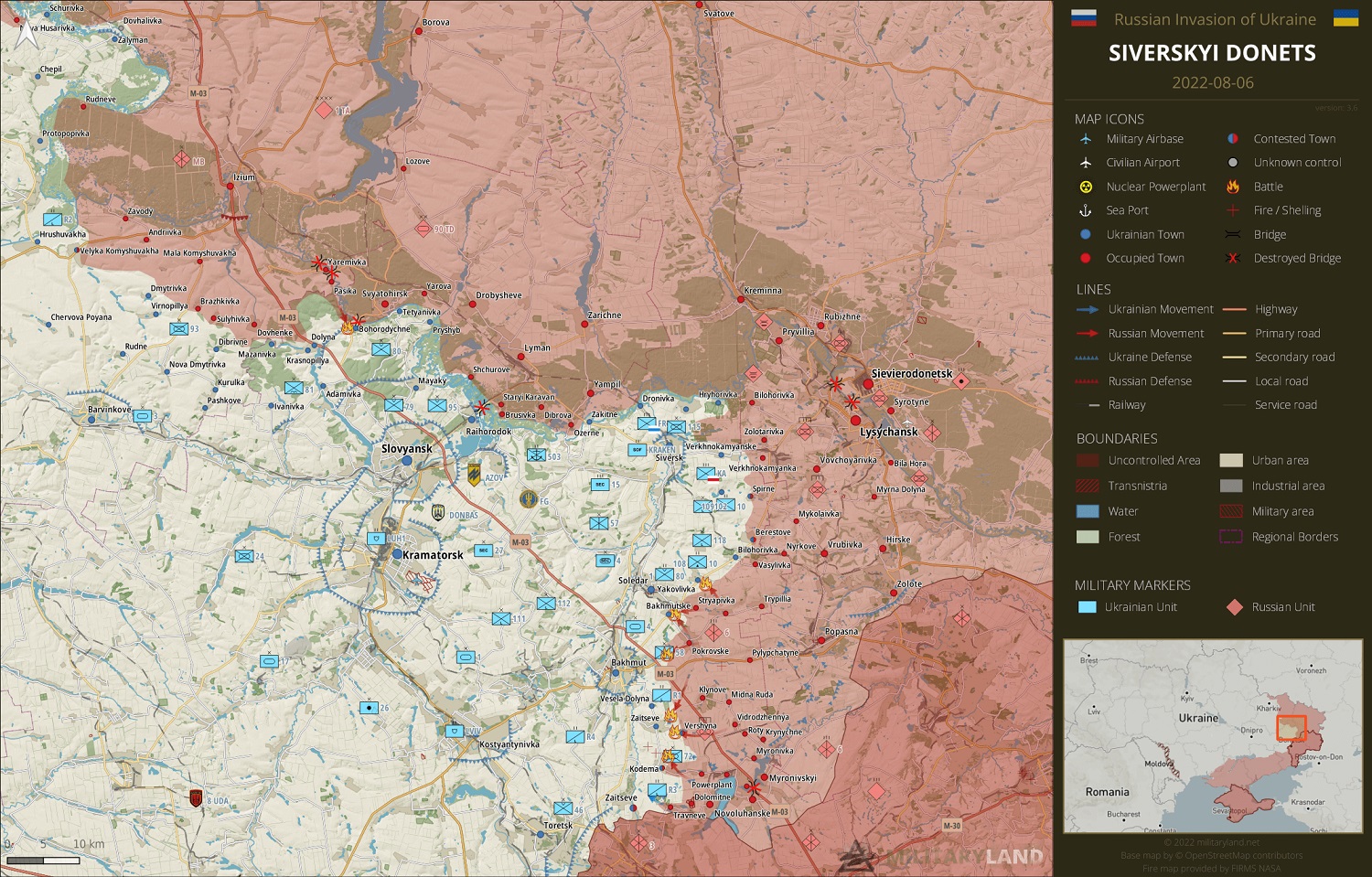Select the Lysychansk city label
This screenshot has width=1372, height=877.
click(x=889, y=432)
